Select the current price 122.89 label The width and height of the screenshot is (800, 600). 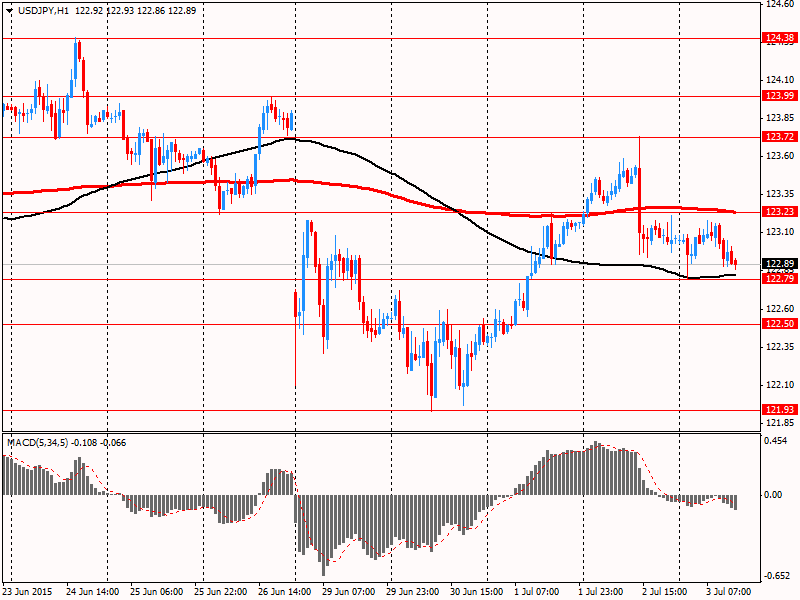coord(779,264)
